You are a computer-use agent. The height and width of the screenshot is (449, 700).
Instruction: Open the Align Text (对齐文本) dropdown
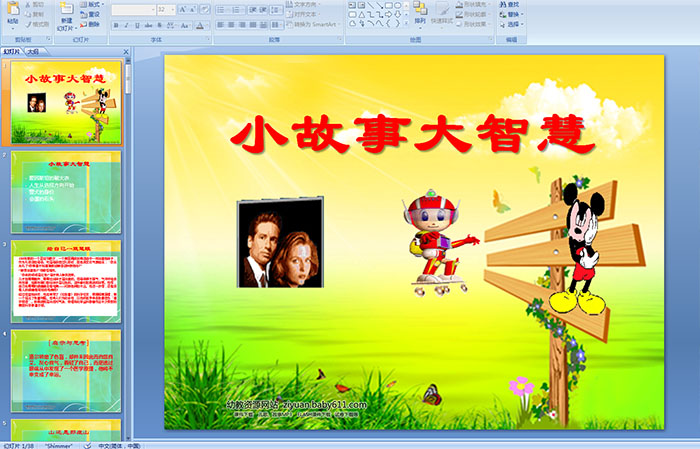pyautogui.click(x=305, y=14)
